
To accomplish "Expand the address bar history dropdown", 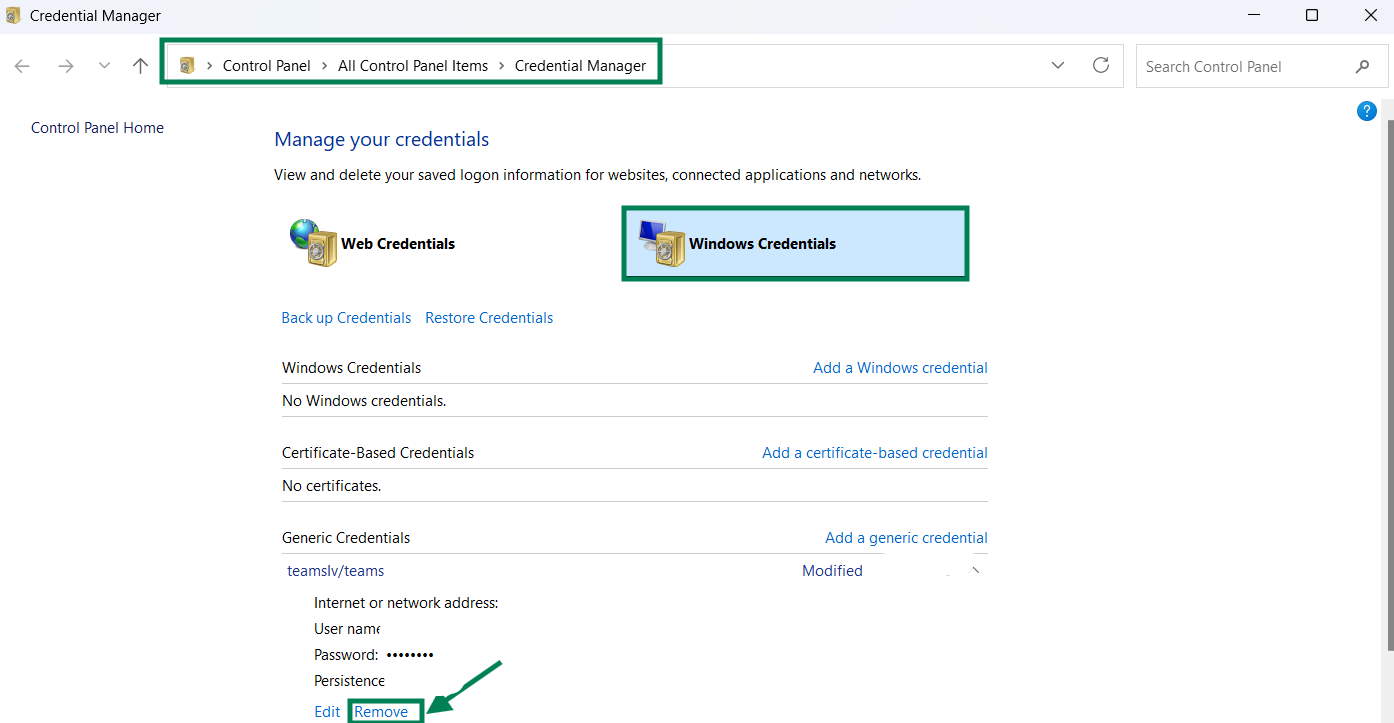I will point(1058,66).
